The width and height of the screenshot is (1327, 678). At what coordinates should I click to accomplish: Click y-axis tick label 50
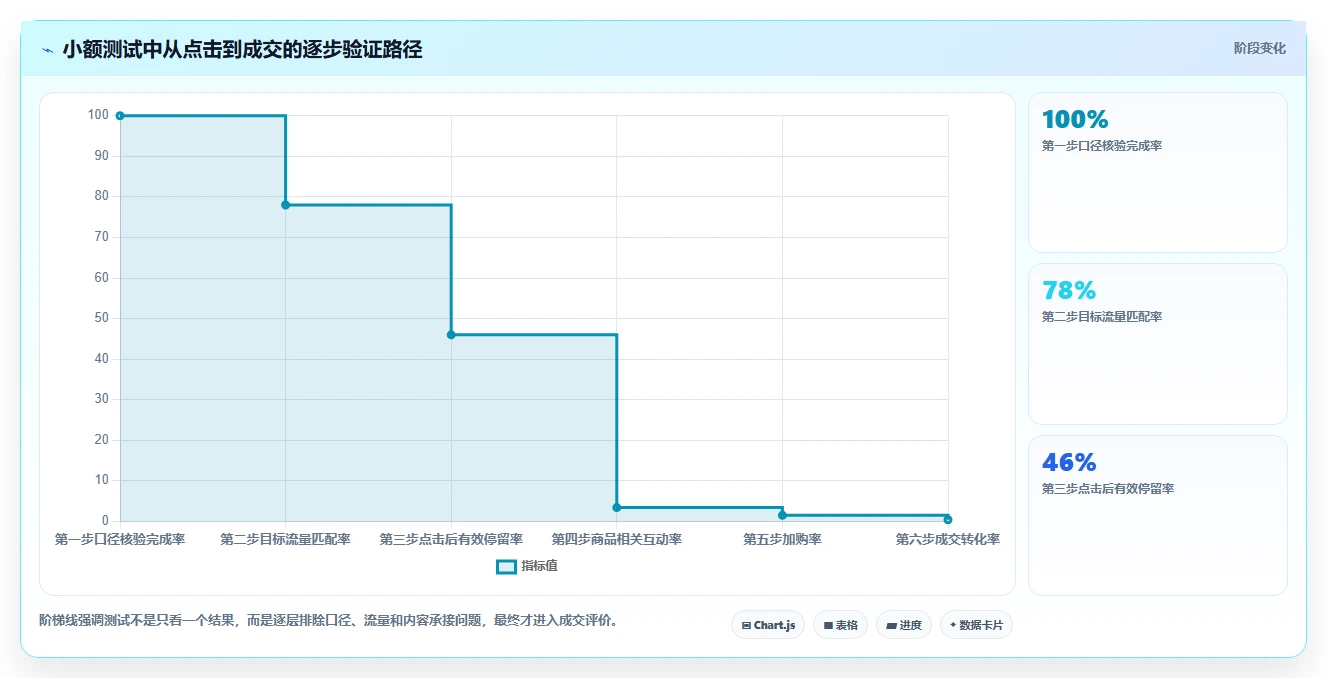tap(102, 318)
